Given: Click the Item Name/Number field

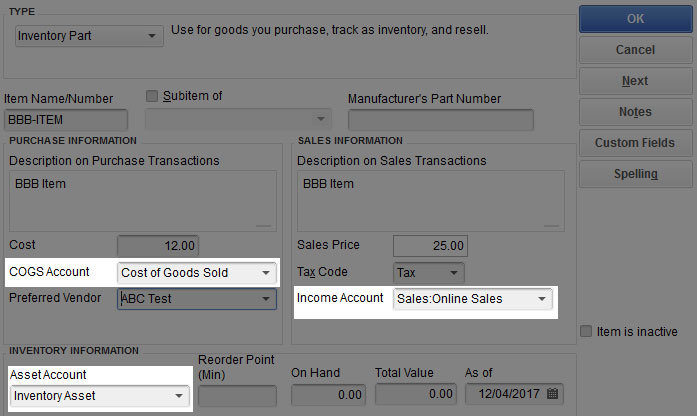Looking at the screenshot, I should point(66,120).
